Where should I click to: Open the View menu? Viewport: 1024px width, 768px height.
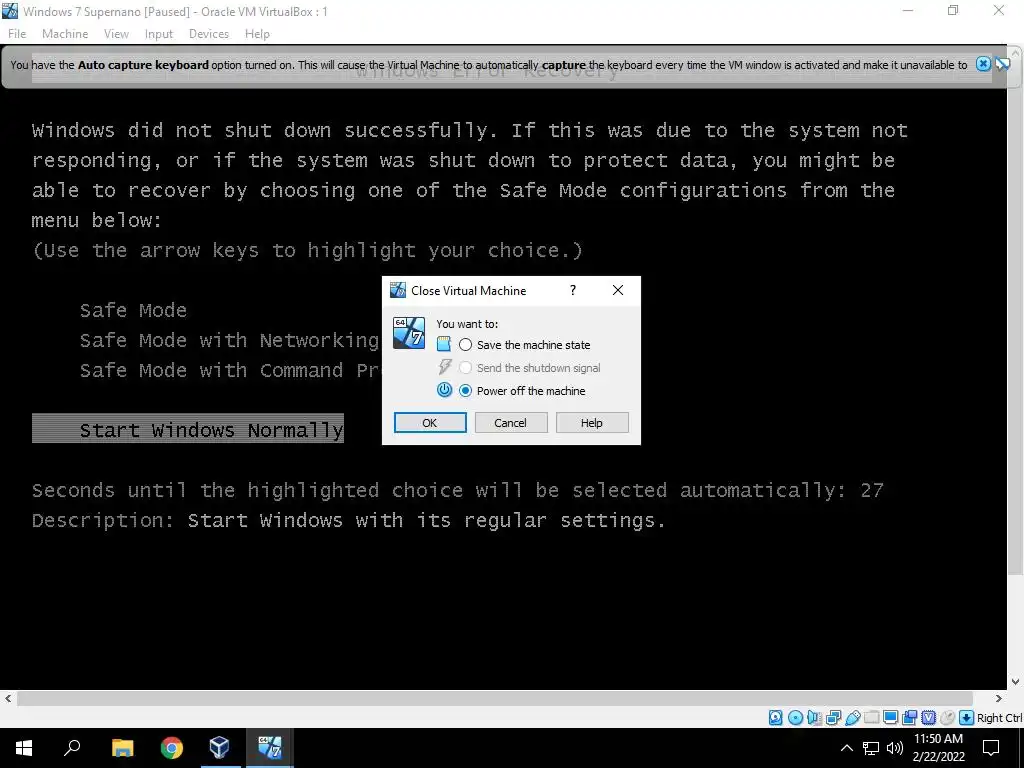point(116,33)
